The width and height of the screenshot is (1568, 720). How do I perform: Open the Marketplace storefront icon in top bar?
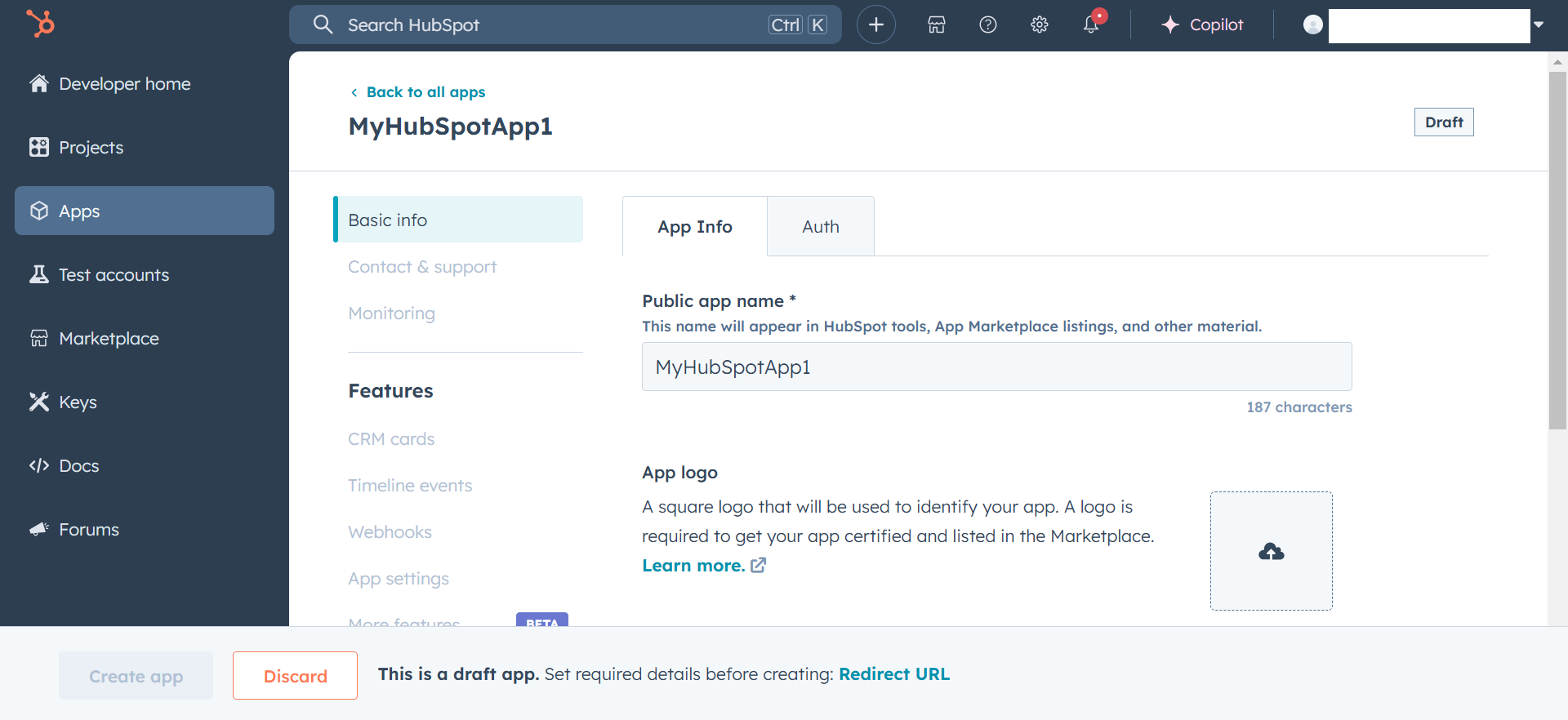(937, 24)
